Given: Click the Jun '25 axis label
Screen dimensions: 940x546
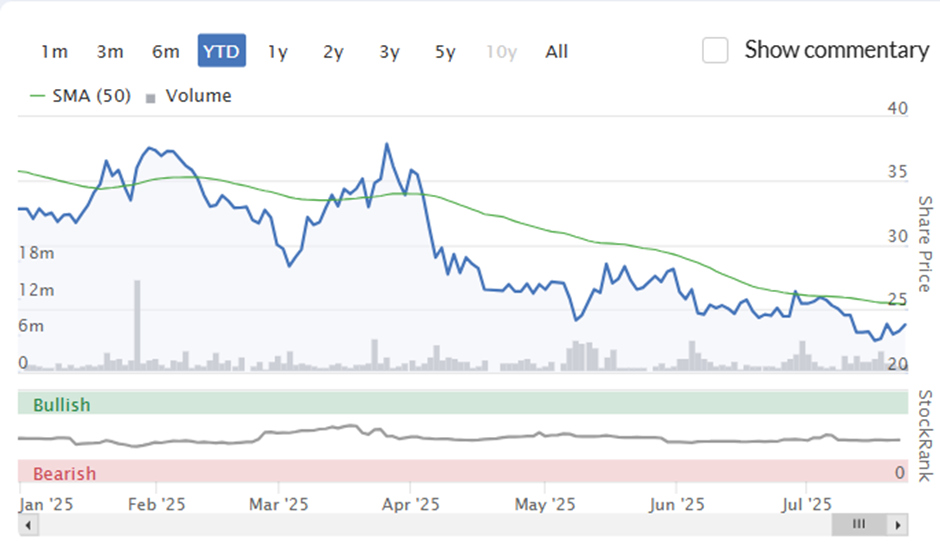Looking at the screenshot, I should tap(676, 505).
